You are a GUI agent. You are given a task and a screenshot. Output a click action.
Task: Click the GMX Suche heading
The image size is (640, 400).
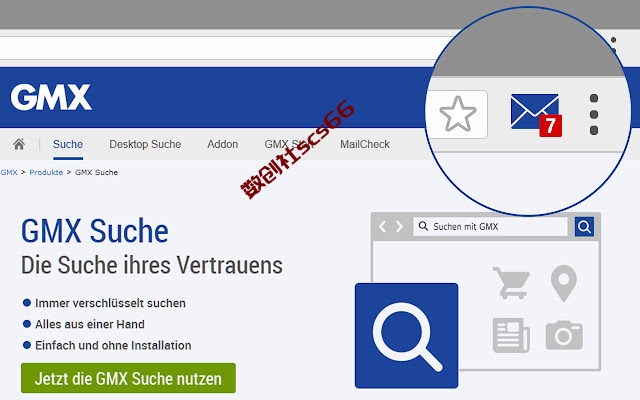(x=95, y=231)
